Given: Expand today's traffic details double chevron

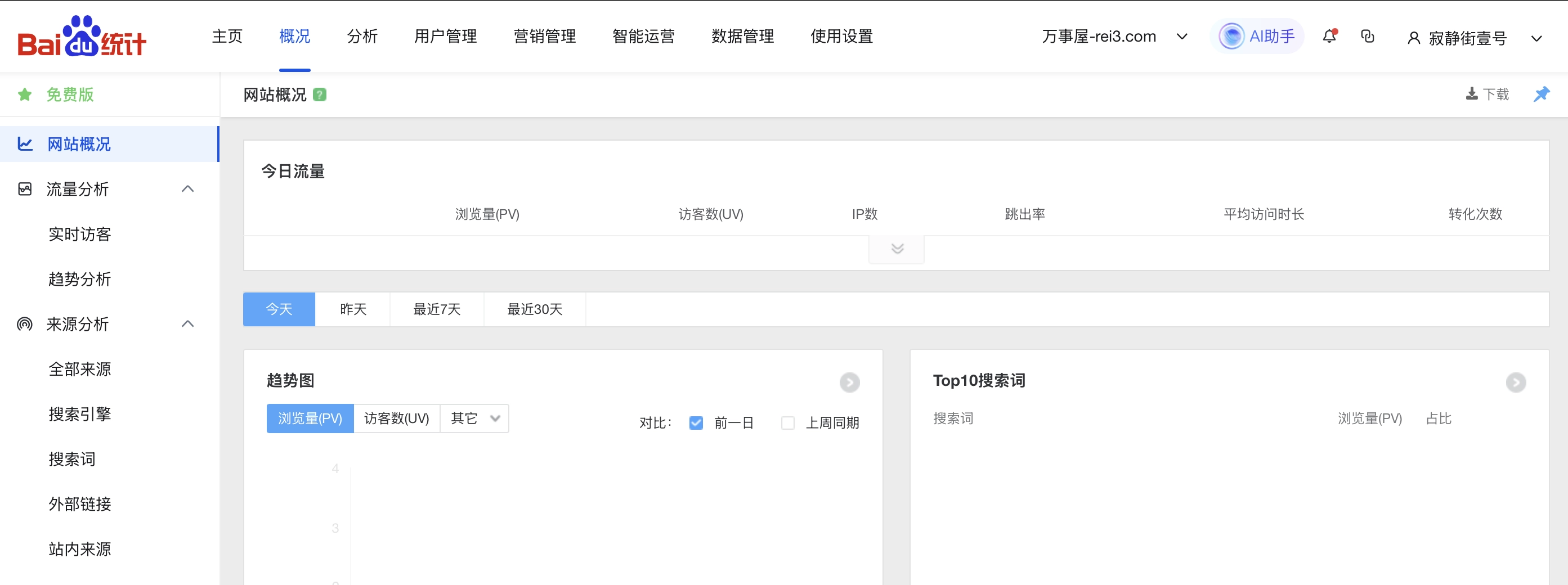Looking at the screenshot, I should tap(897, 249).
